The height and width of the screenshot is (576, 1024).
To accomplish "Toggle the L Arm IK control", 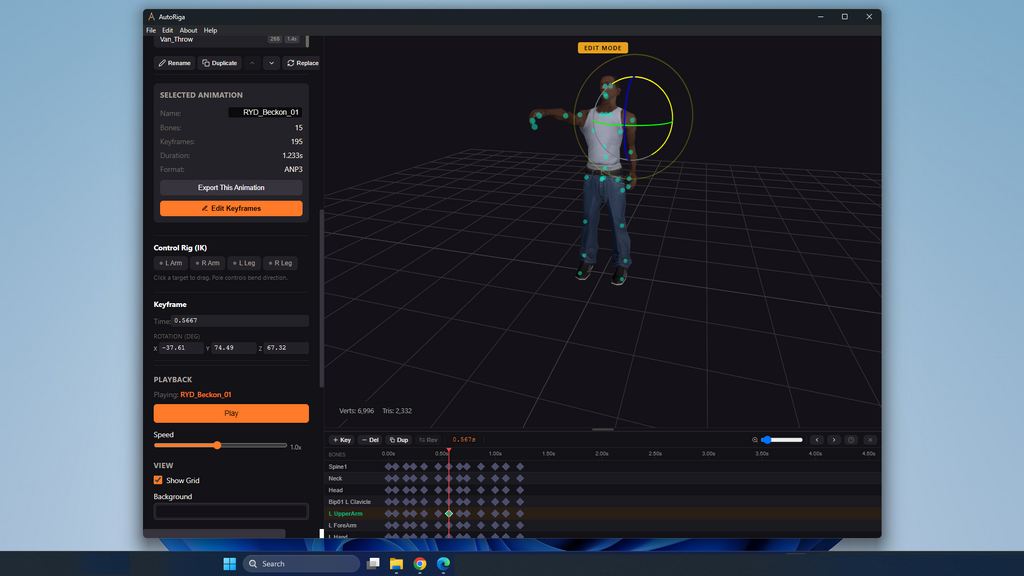I will pyautogui.click(x=170, y=263).
